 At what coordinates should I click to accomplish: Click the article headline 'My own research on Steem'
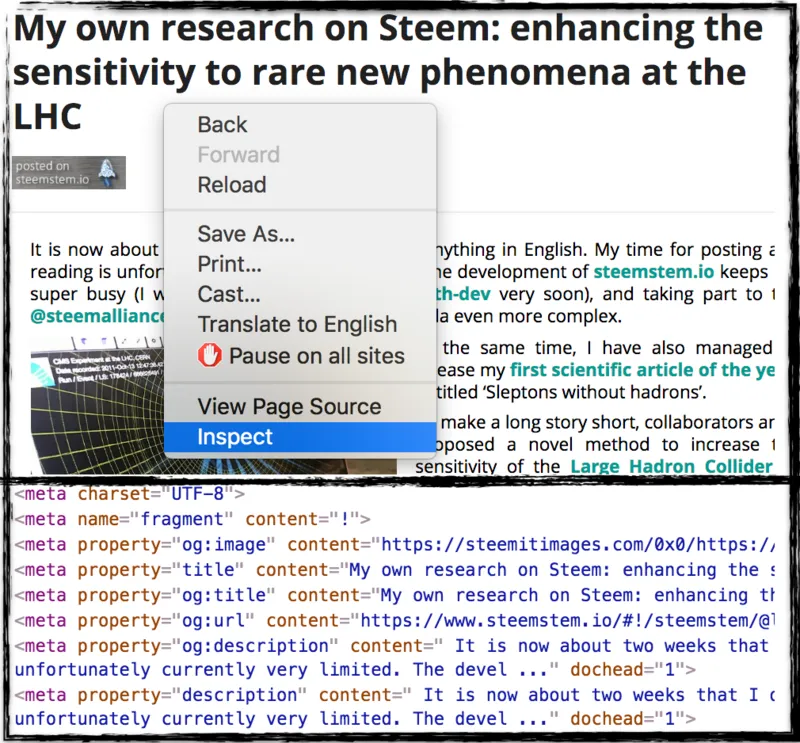(388, 72)
